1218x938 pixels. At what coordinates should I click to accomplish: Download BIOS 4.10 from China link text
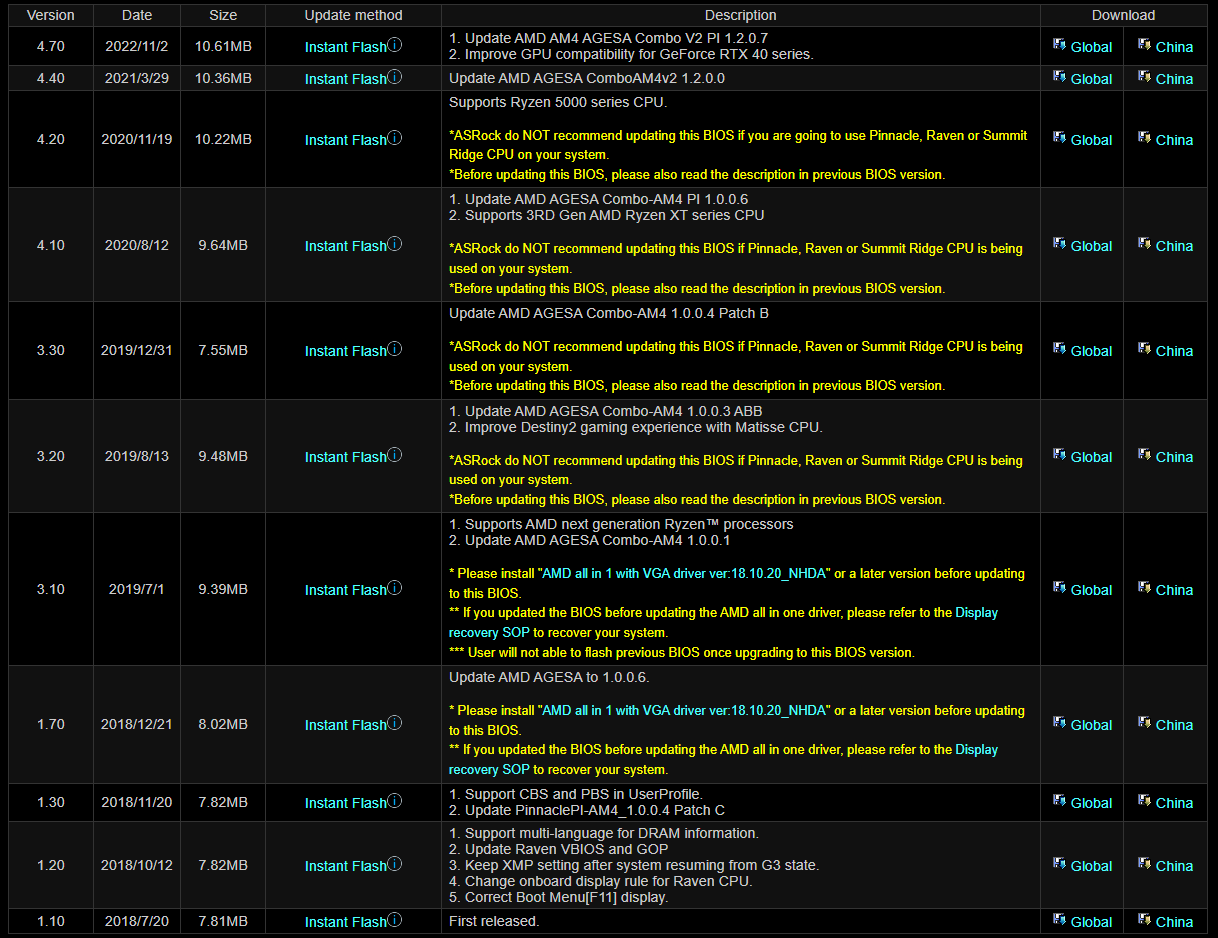coord(1174,246)
